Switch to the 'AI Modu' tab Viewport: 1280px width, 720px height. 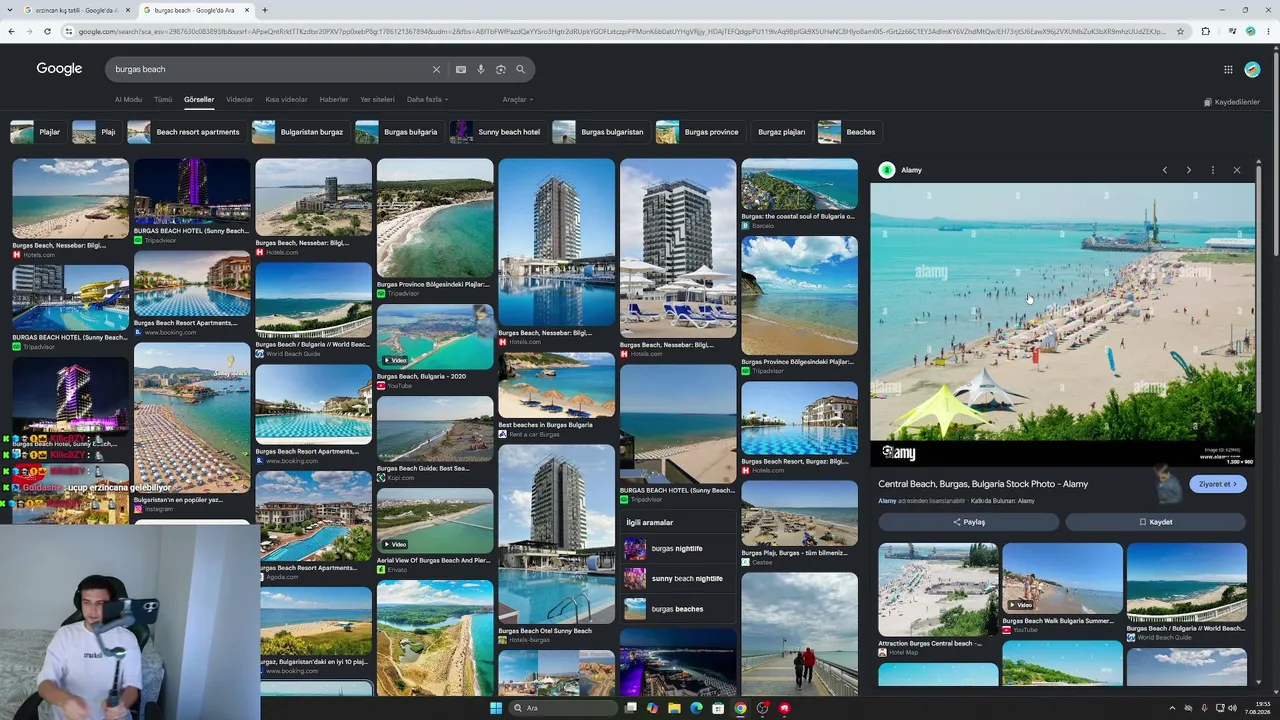128,100
